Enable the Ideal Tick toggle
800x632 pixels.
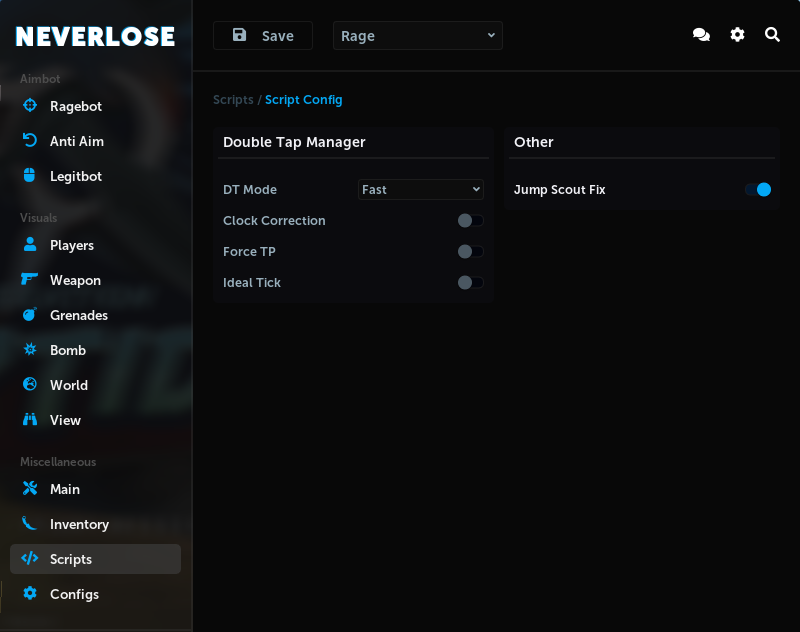click(470, 283)
